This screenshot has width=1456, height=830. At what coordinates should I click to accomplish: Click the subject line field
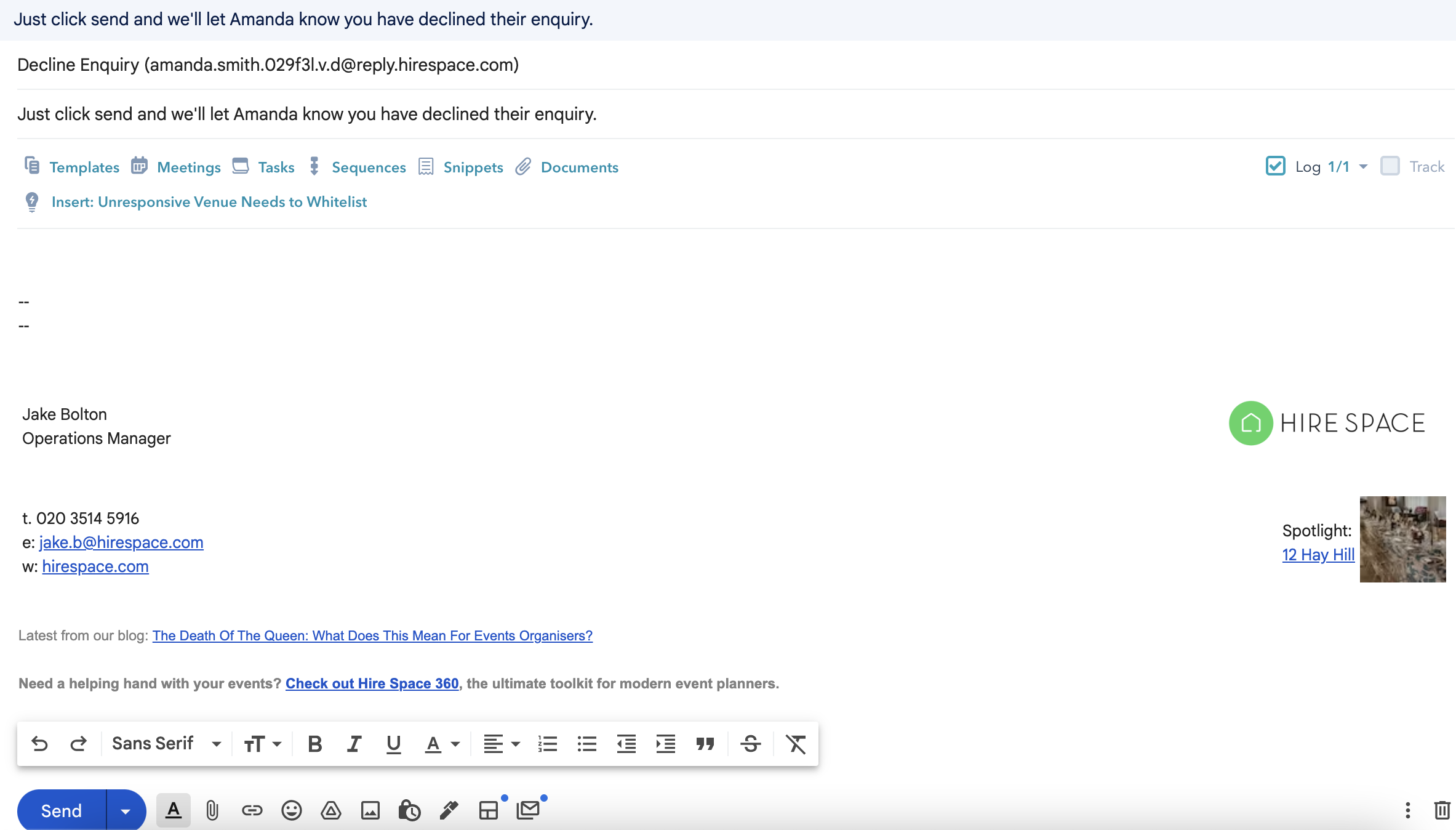tap(736, 114)
